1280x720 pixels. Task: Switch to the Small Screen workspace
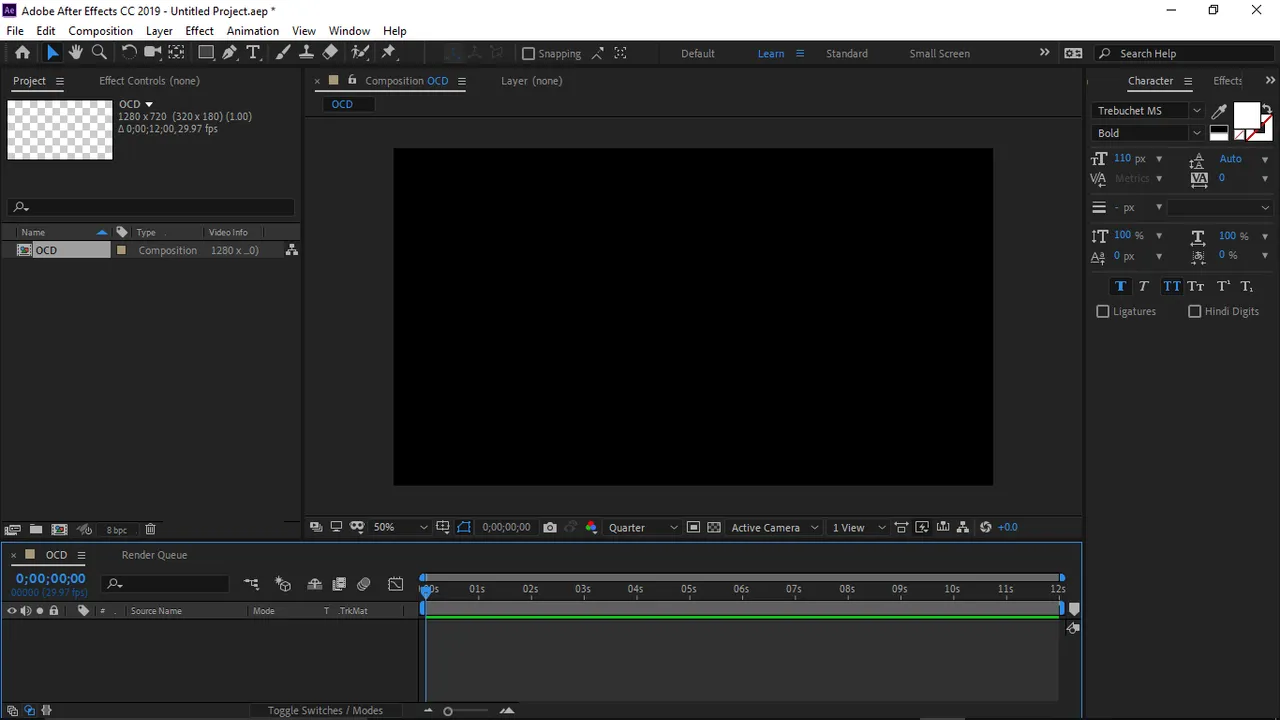click(939, 54)
